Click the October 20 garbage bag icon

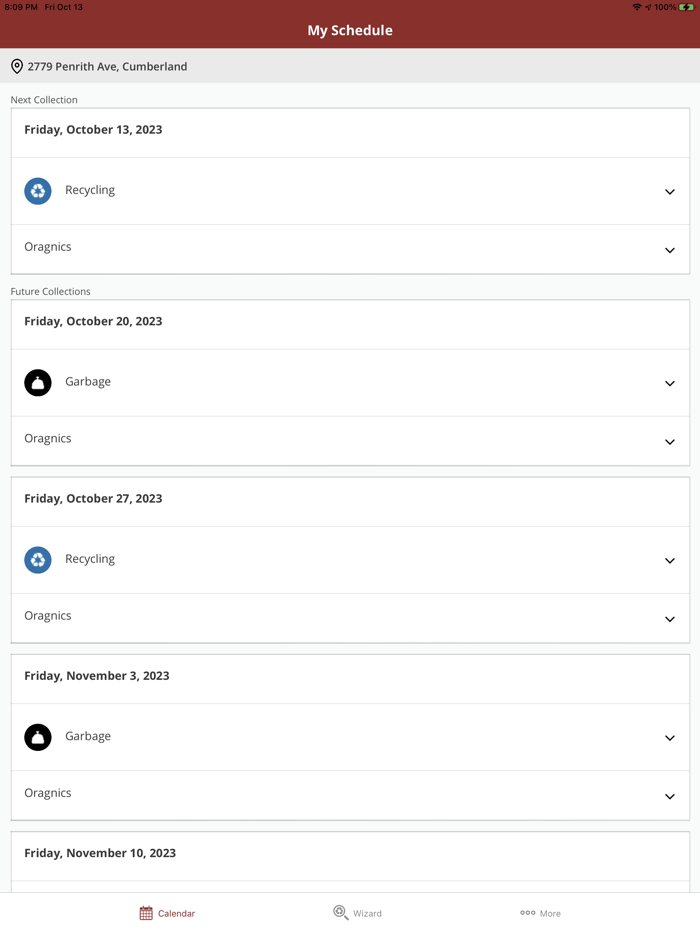[38, 382]
